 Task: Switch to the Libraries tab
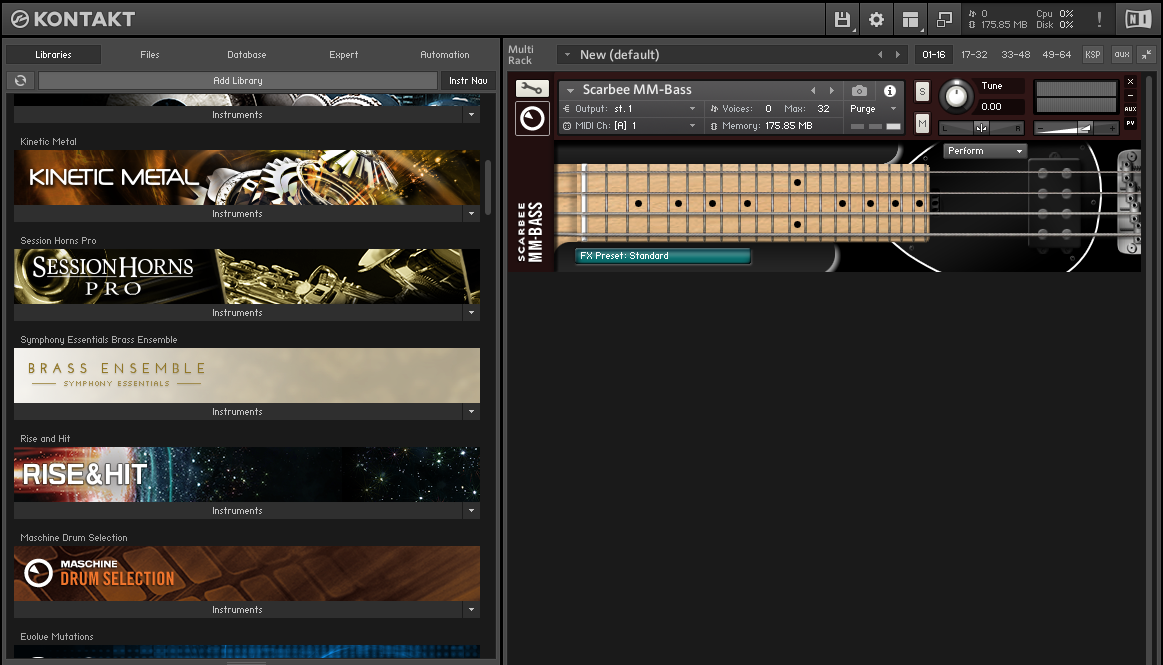pyautogui.click(x=53, y=54)
